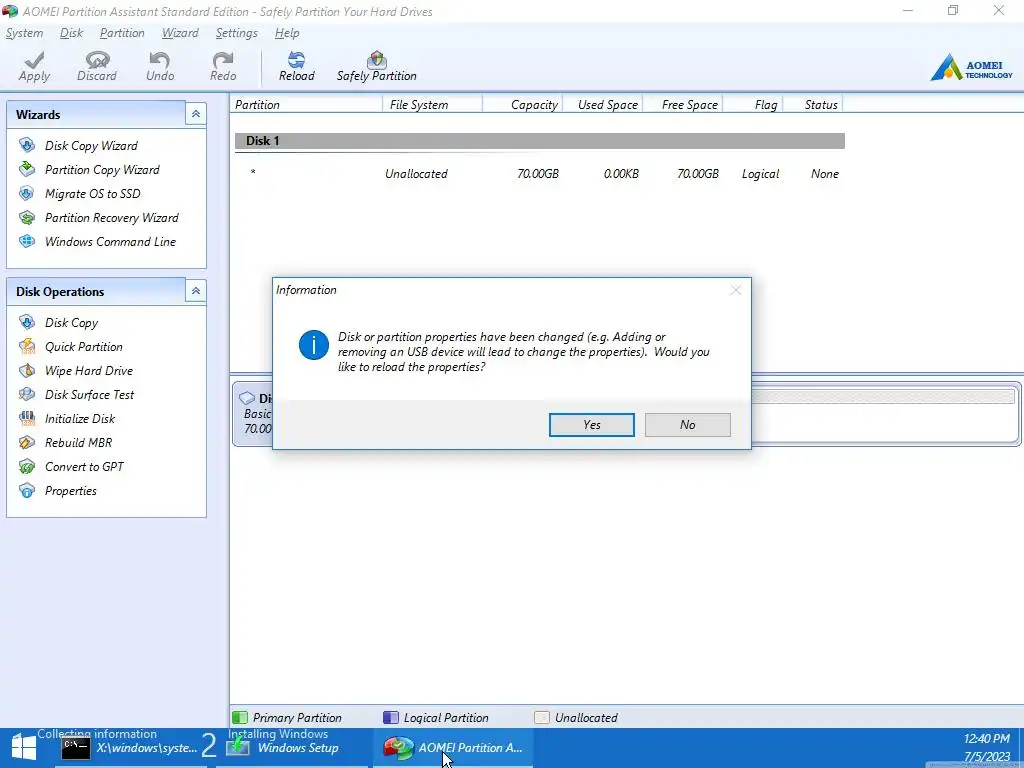Screen dimensions: 1024x768
Task: Click the Unallocated legend swatch
Action: point(541,718)
